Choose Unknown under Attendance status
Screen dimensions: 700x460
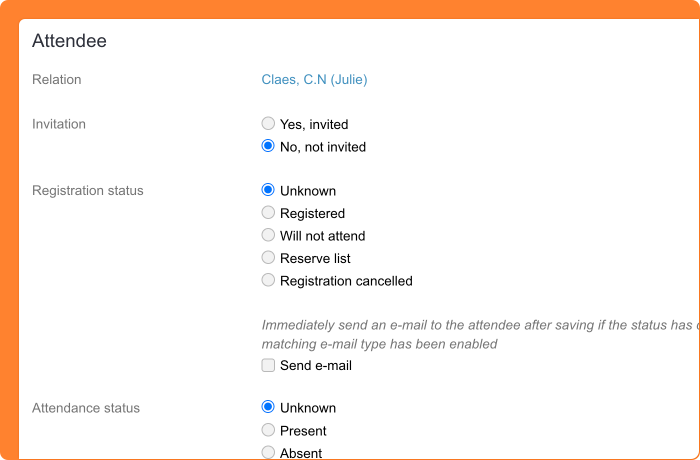pos(268,407)
